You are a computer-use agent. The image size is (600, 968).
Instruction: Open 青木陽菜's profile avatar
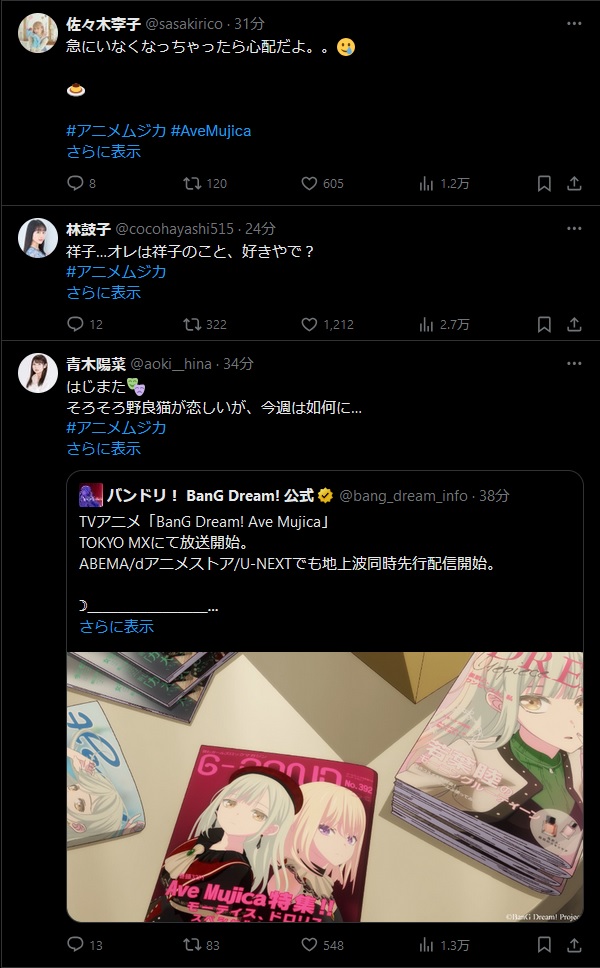pyautogui.click(x=38, y=373)
